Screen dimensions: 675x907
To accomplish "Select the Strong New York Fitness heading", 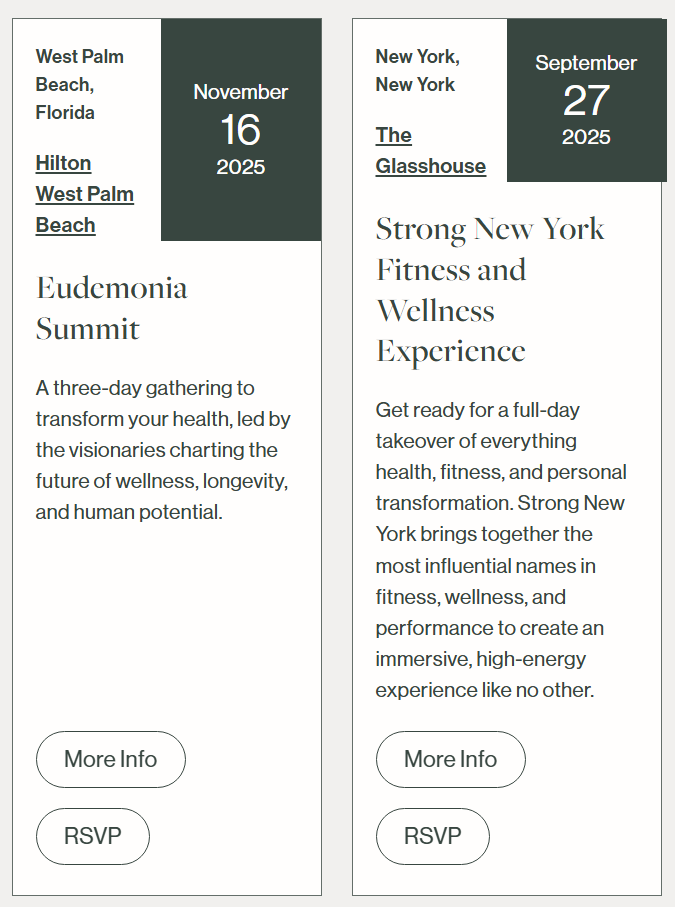I will tap(490, 290).
